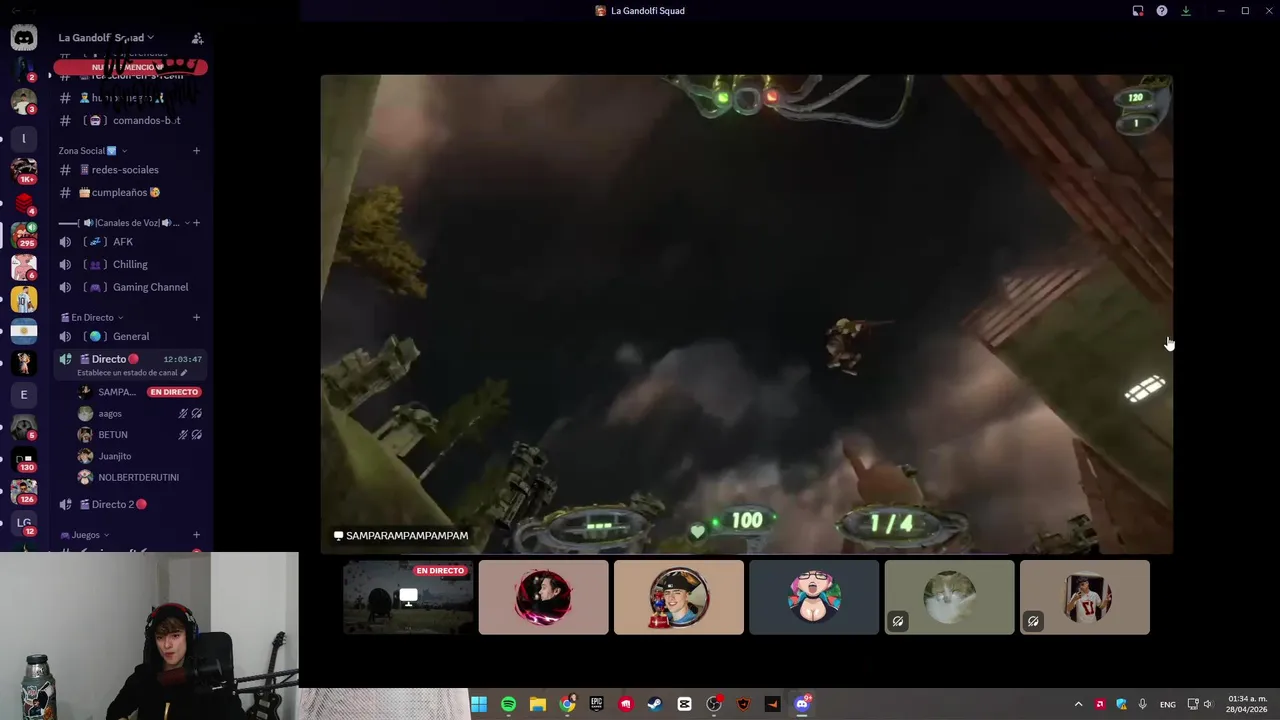Select participant tile with red circle avatar
This screenshot has height=720, width=1280.
543,597
